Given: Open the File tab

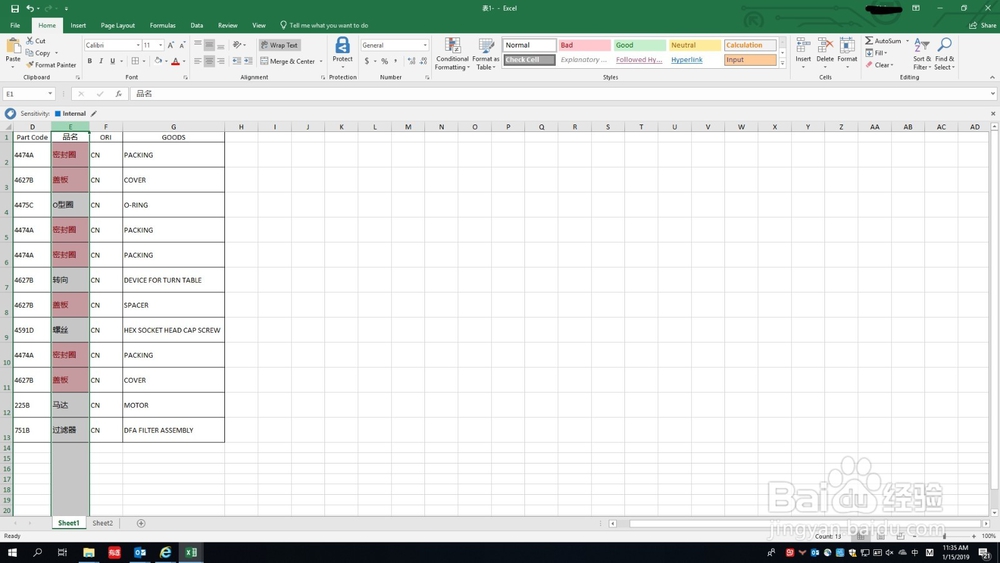Looking at the screenshot, I should (x=15, y=26).
